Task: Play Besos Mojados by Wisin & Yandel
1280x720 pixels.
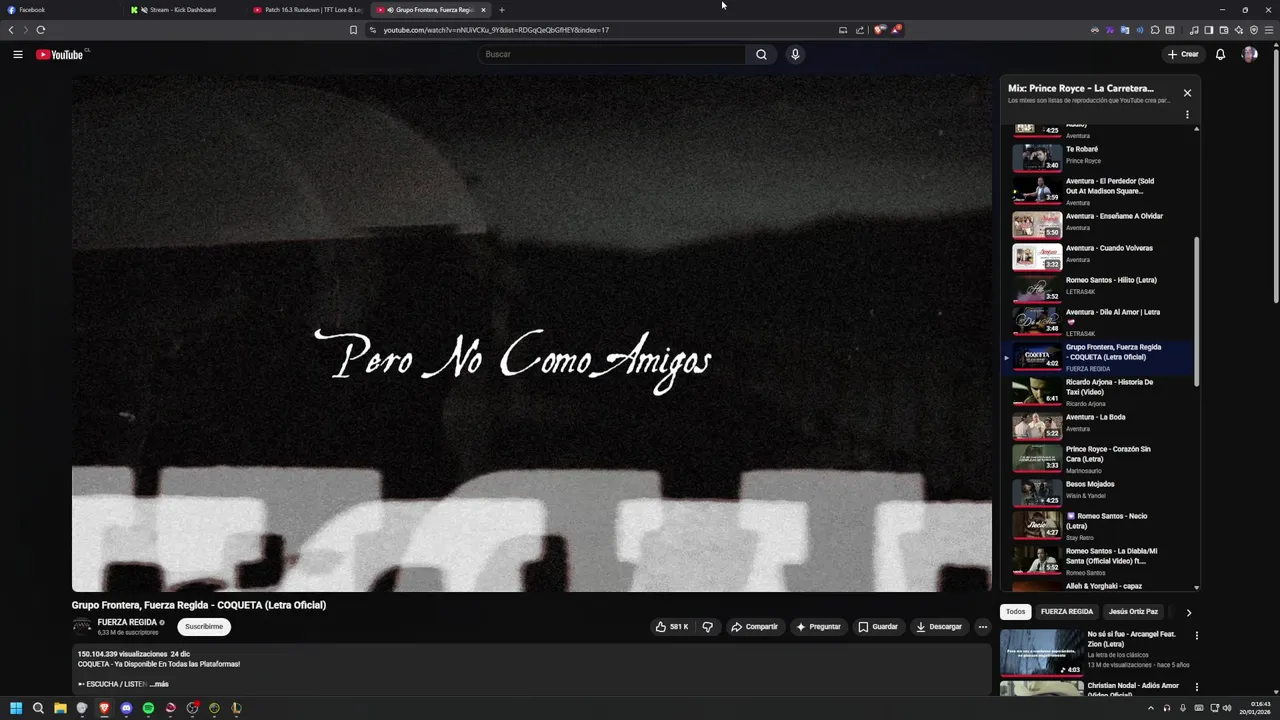Action: point(1090,491)
